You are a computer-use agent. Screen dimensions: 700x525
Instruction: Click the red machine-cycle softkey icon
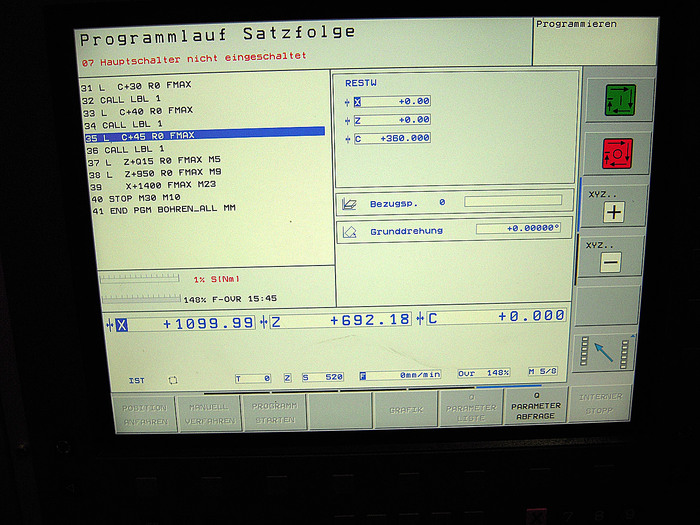tap(617, 154)
